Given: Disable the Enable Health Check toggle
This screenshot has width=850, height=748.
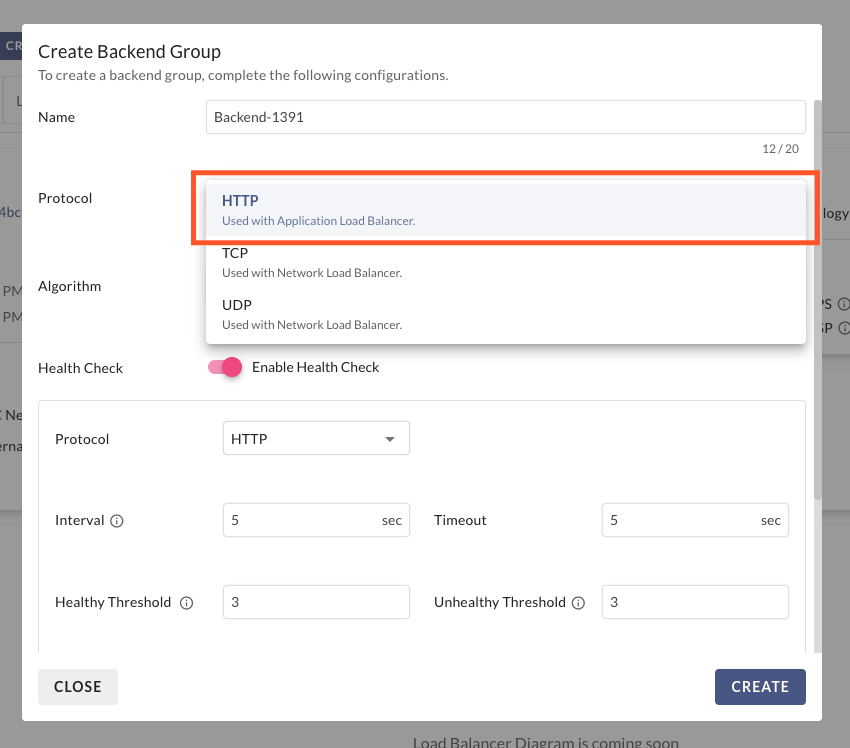Looking at the screenshot, I should (x=225, y=367).
